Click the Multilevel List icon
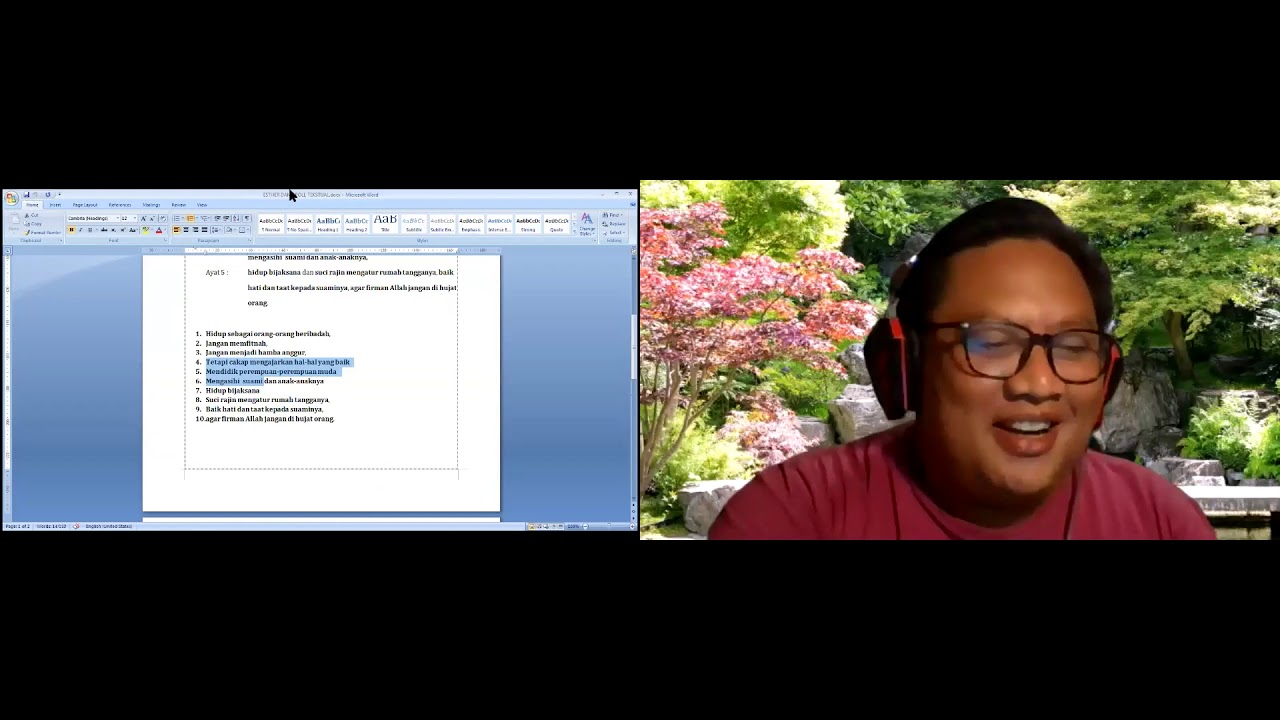Image resolution: width=1280 pixels, height=720 pixels. click(204, 218)
